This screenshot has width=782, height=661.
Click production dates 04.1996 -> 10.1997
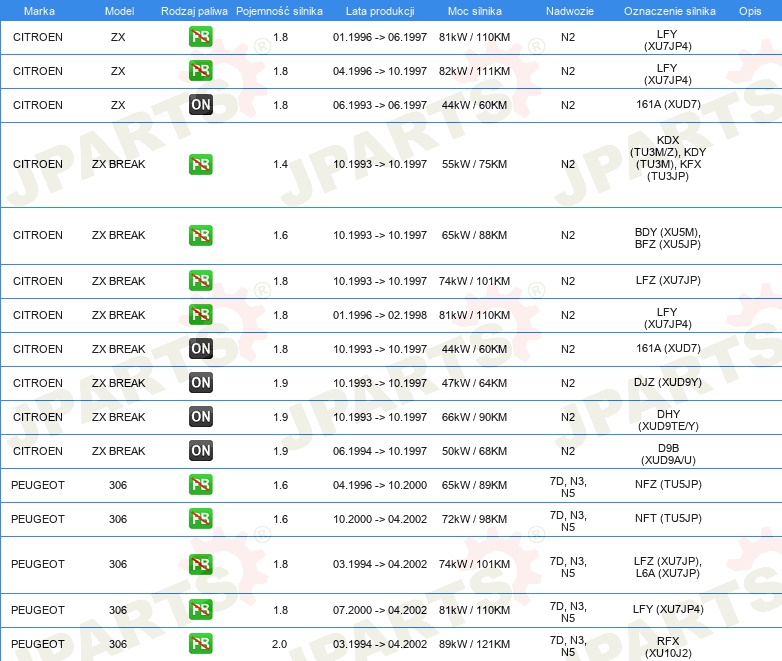(380, 71)
